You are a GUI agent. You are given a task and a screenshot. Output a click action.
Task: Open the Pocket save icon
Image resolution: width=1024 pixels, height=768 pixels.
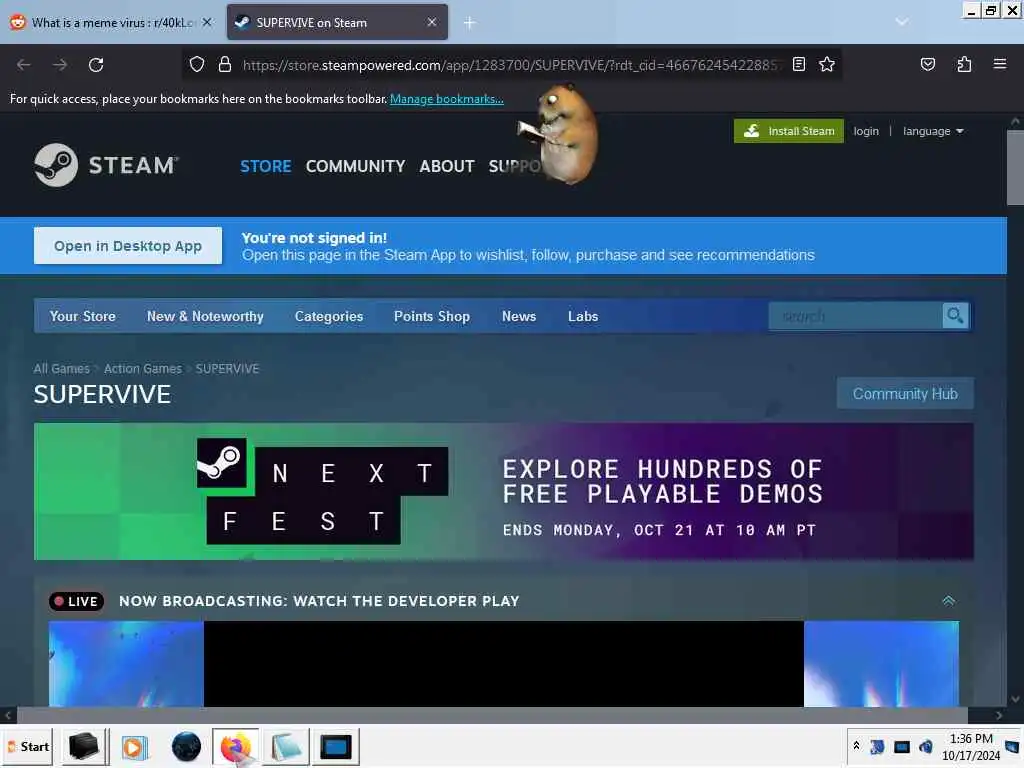(x=927, y=64)
